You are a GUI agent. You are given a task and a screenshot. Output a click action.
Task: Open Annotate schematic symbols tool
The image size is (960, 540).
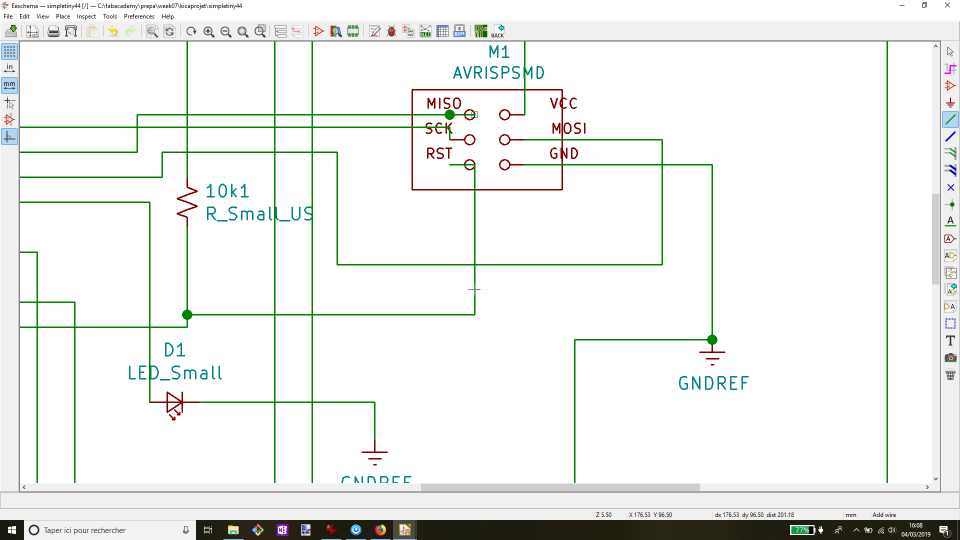pos(374,31)
